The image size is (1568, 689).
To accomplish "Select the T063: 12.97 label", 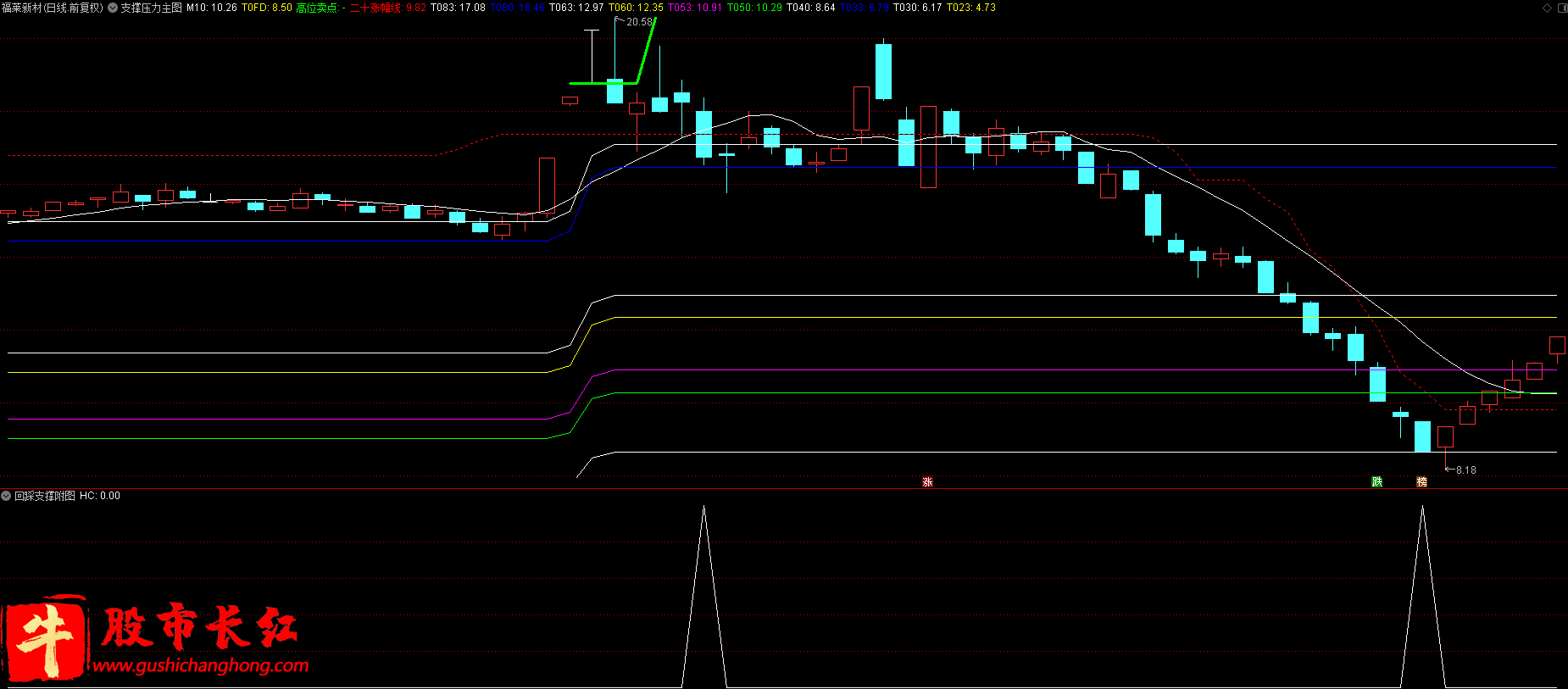I will click(x=576, y=8).
